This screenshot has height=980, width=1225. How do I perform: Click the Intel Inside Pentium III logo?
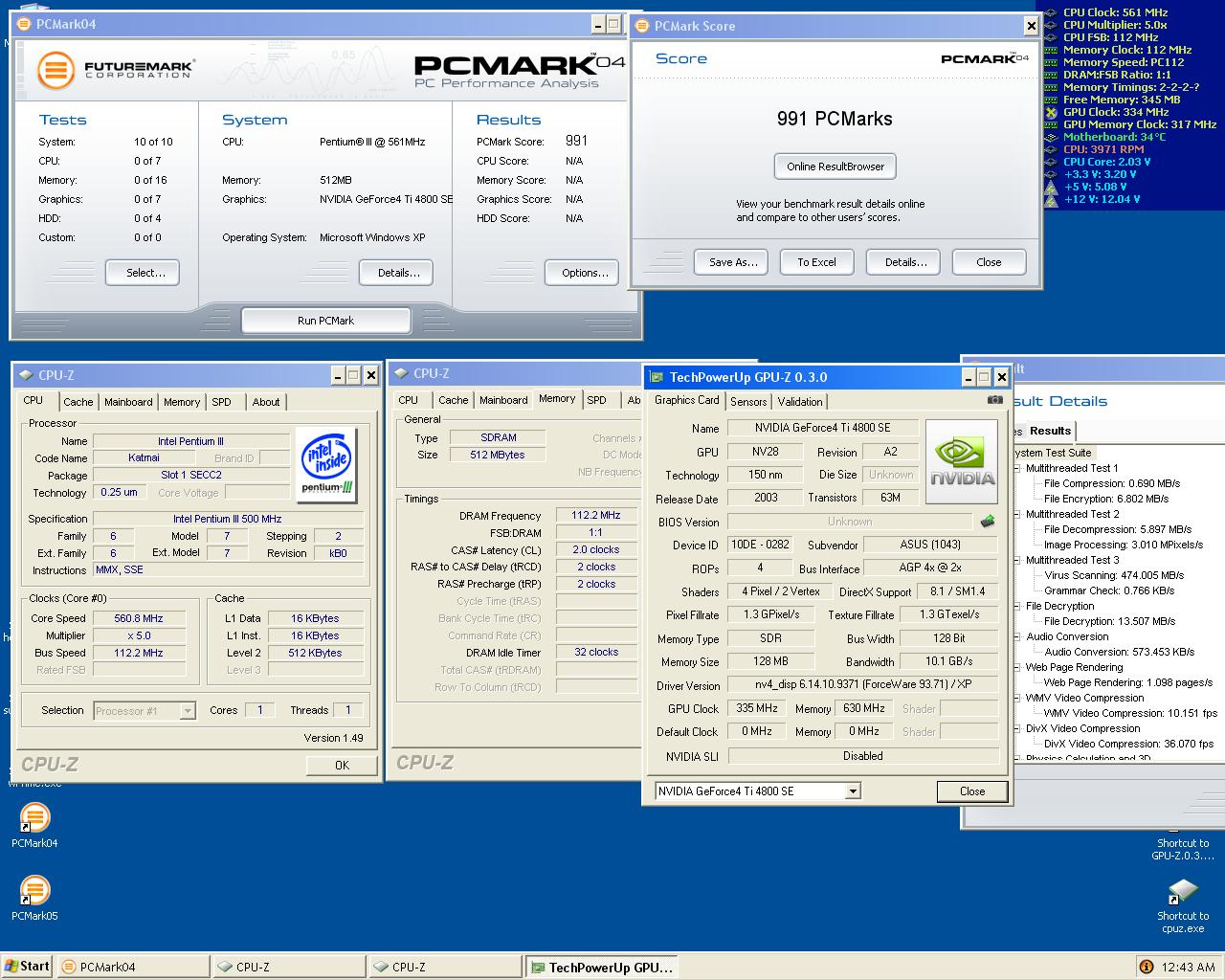[326, 465]
